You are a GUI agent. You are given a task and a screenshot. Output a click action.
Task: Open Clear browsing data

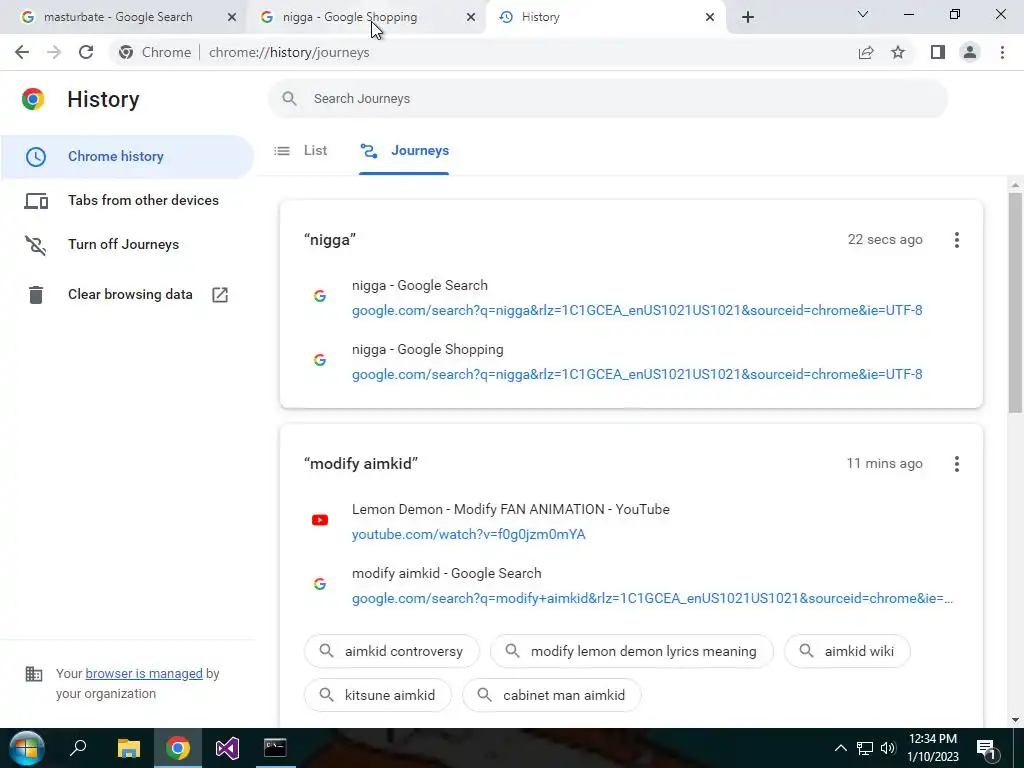[x=127, y=295]
